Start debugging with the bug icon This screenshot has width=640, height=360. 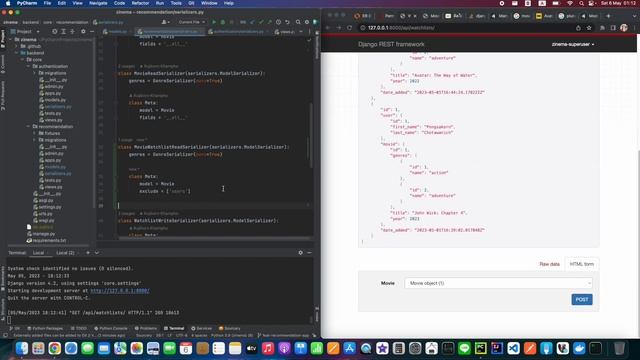click(x=222, y=22)
